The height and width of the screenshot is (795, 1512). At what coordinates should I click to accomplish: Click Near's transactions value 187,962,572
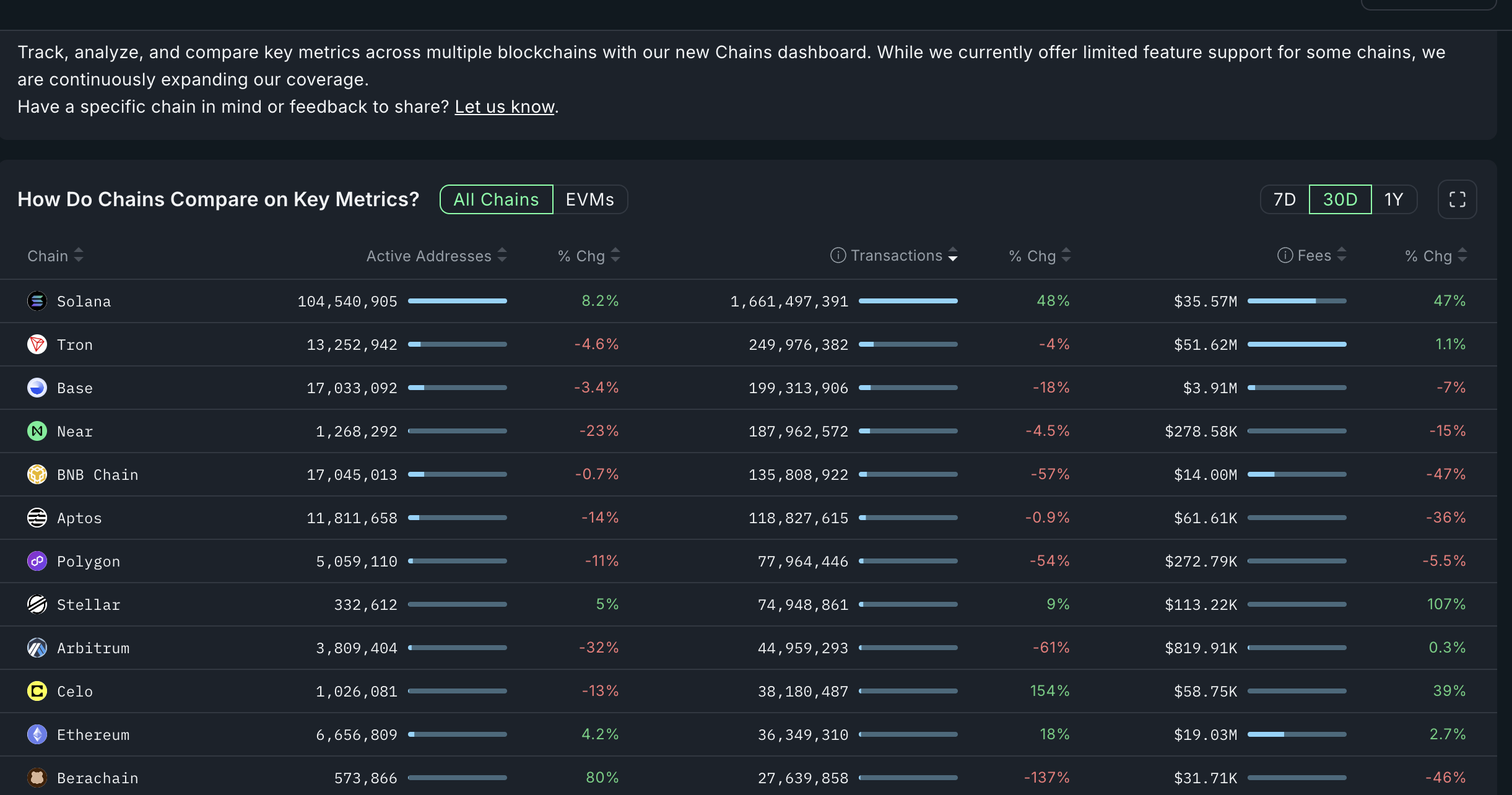[x=799, y=432]
